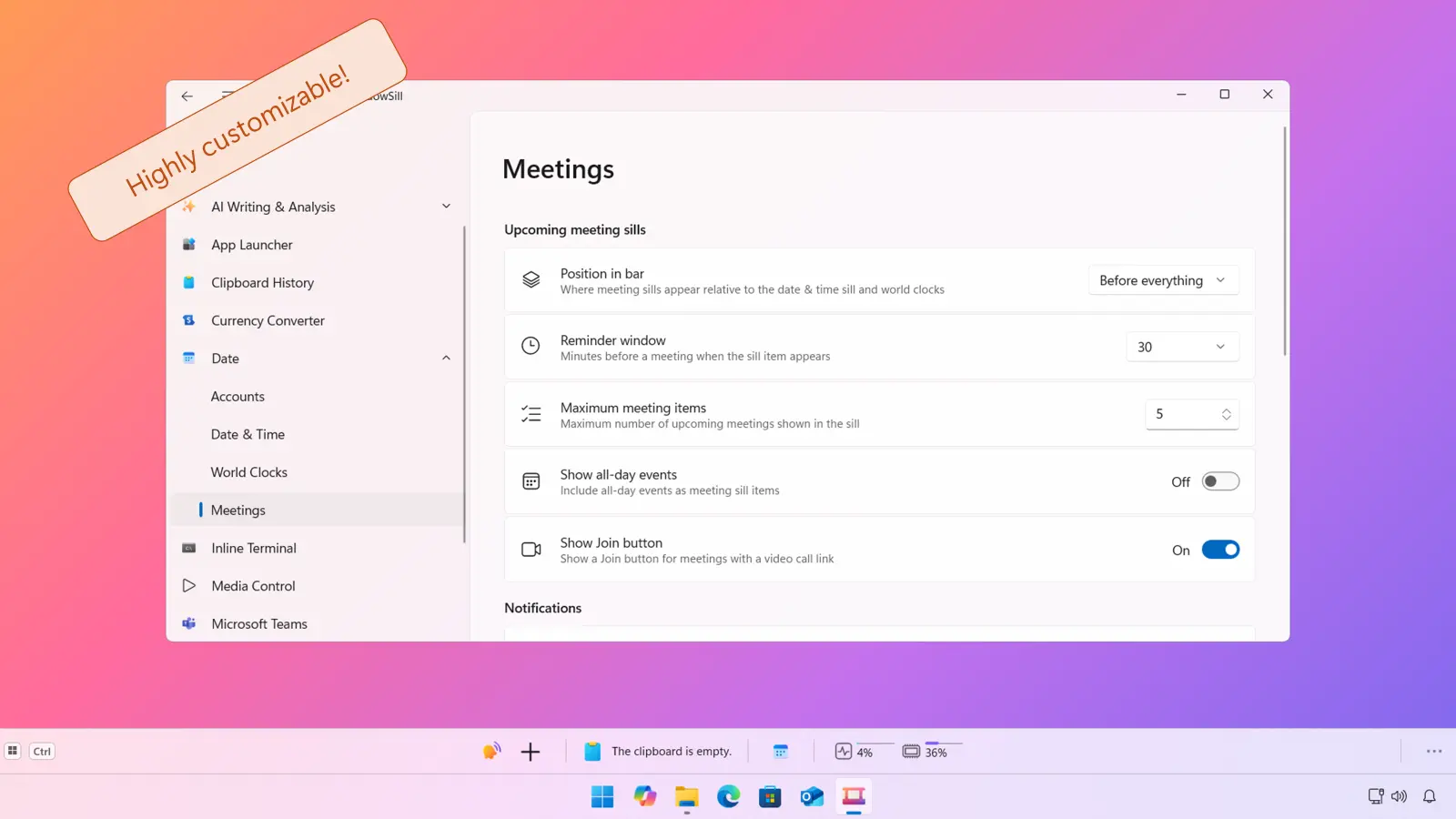Image resolution: width=1456 pixels, height=819 pixels.
Task: Click the settings page vertical scrollbar
Action: pyautogui.click(x=1285, y=241)
